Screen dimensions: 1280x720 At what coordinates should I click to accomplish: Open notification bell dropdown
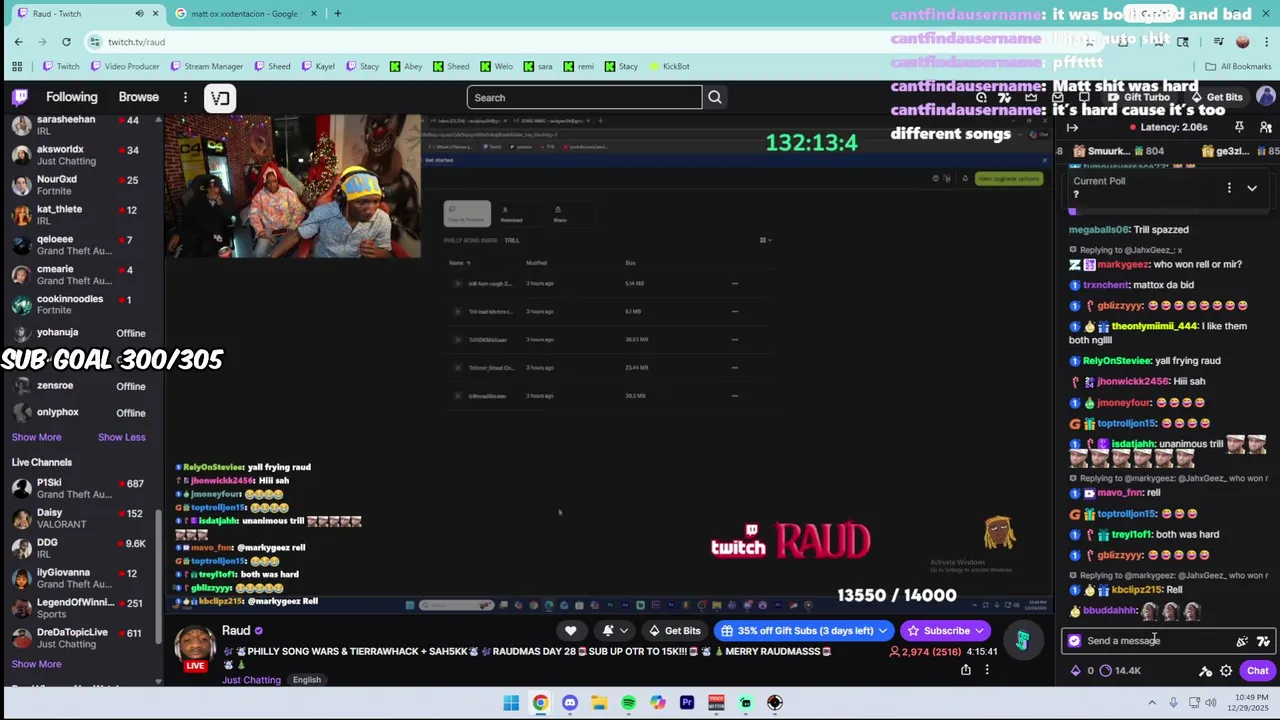click(x=615, y=631)
